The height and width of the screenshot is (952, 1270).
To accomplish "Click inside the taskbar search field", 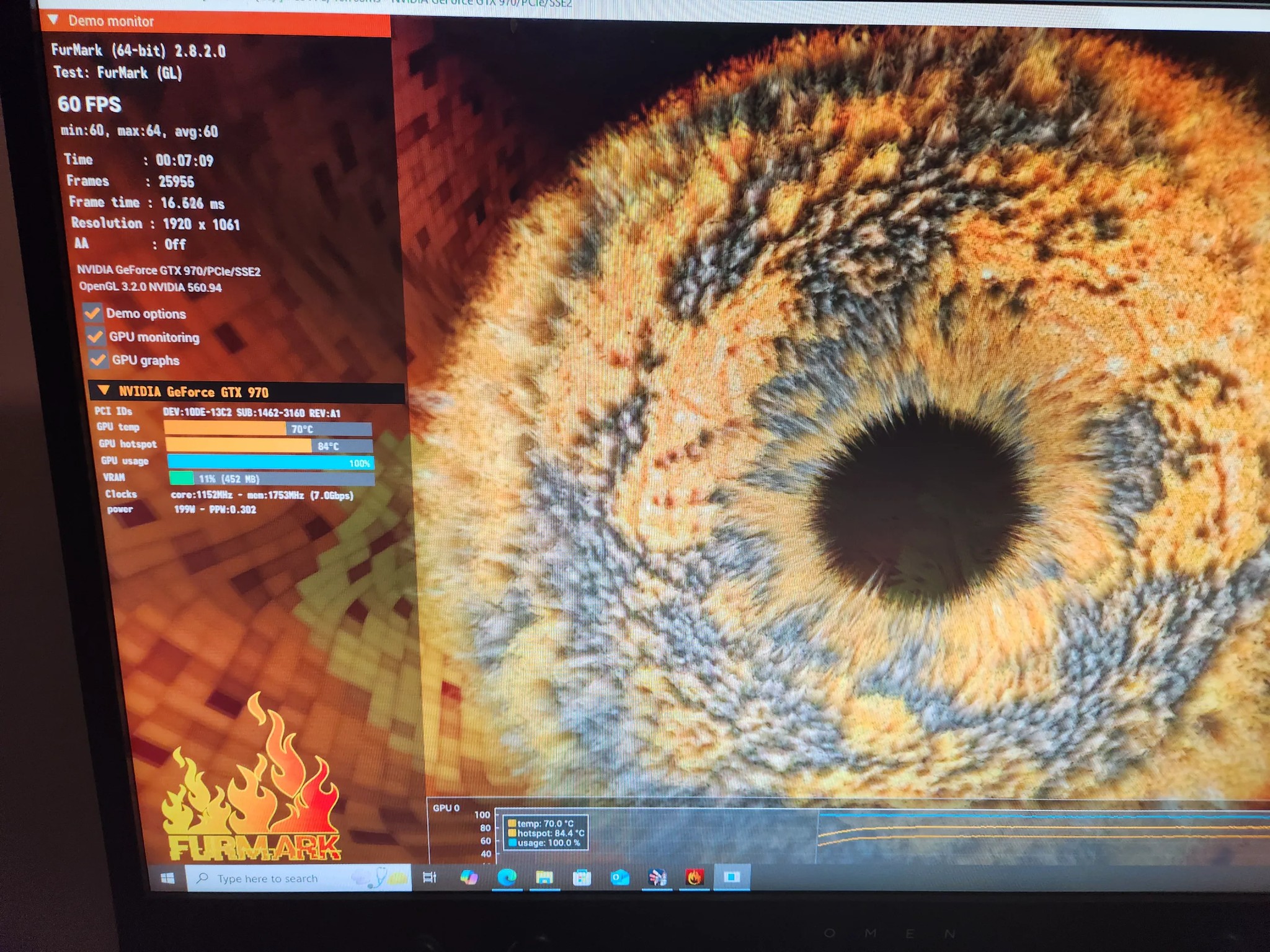I will click(267, 878).
